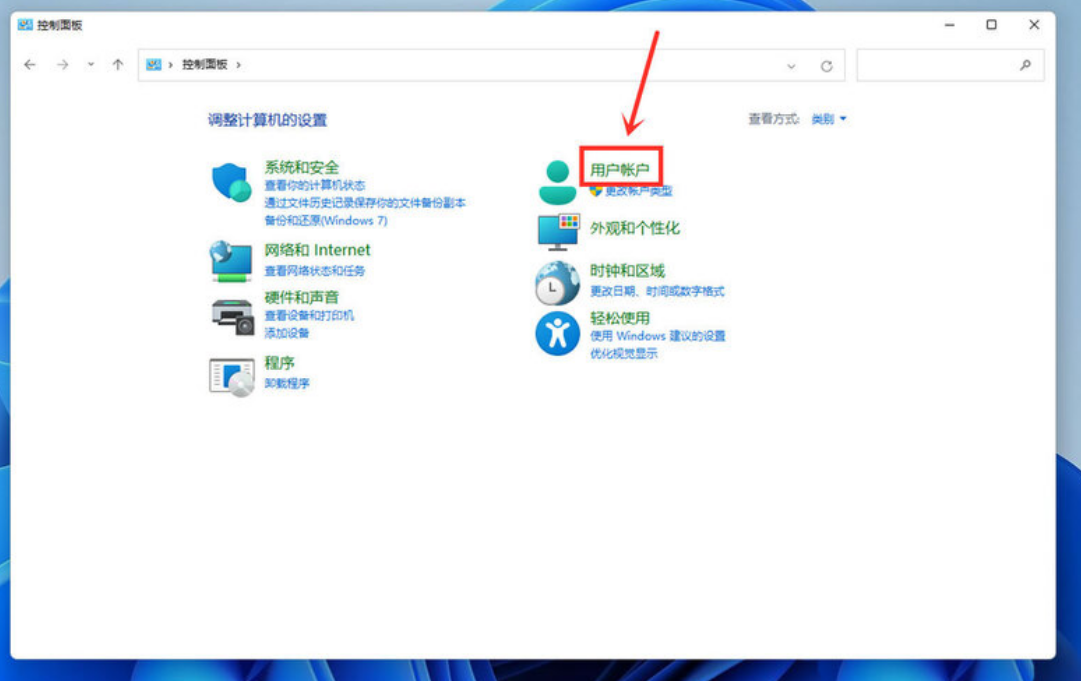1081x681 pixels.
Task: Click 查看设备和打印机 link
Action: [310, 316]
